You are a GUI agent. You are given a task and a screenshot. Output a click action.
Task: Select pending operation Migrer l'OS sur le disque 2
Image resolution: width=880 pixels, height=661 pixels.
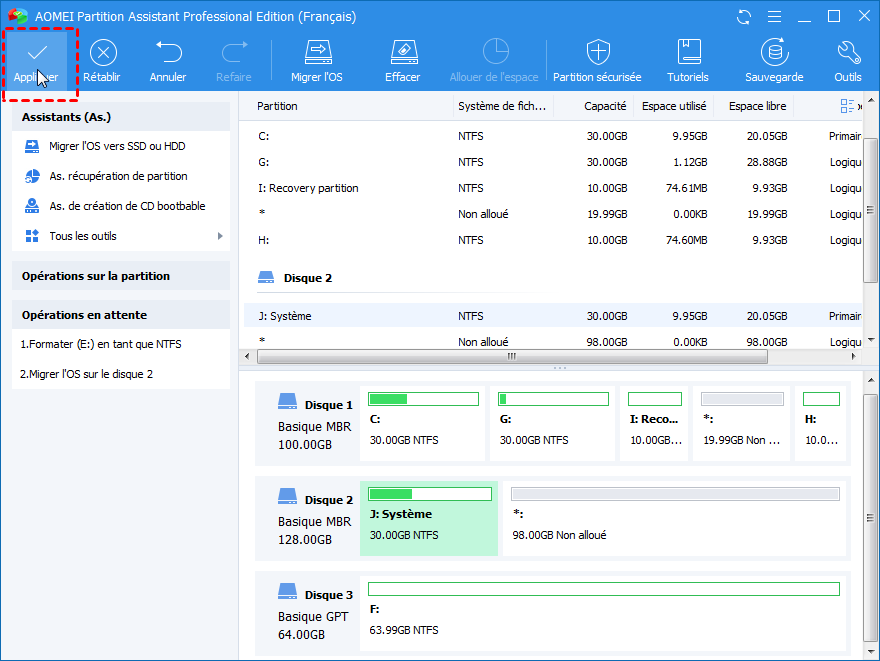coord(87,374)
